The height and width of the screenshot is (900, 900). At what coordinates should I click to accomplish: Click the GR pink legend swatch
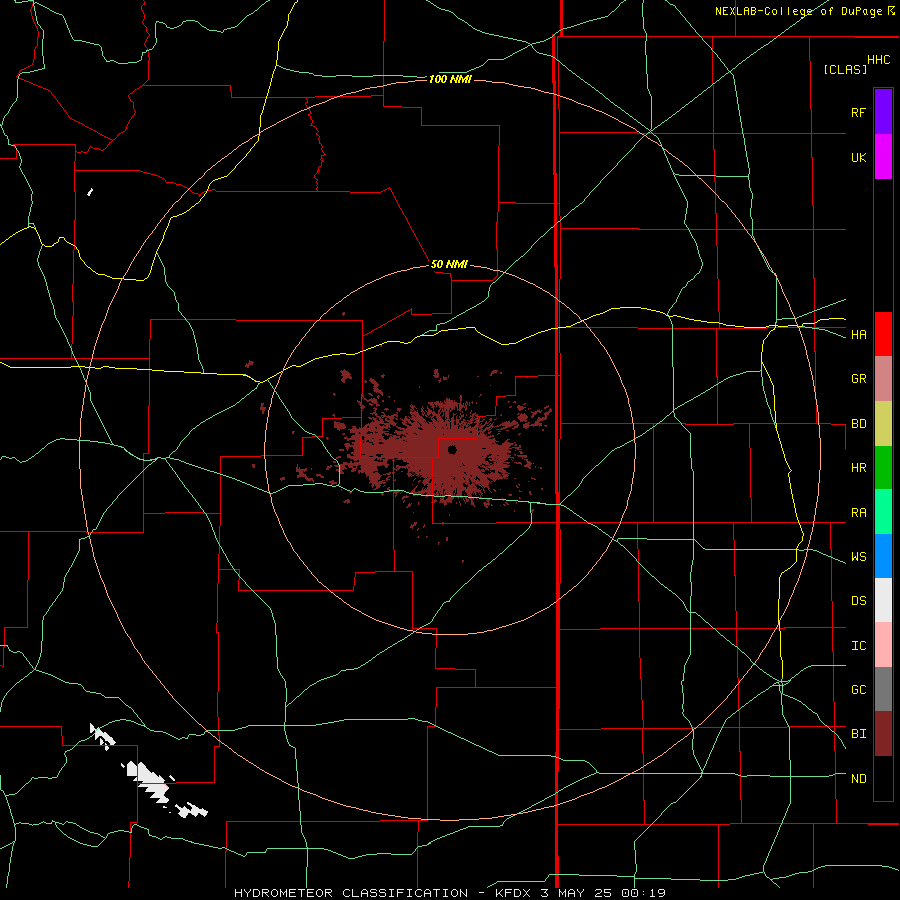click(883, 379)
